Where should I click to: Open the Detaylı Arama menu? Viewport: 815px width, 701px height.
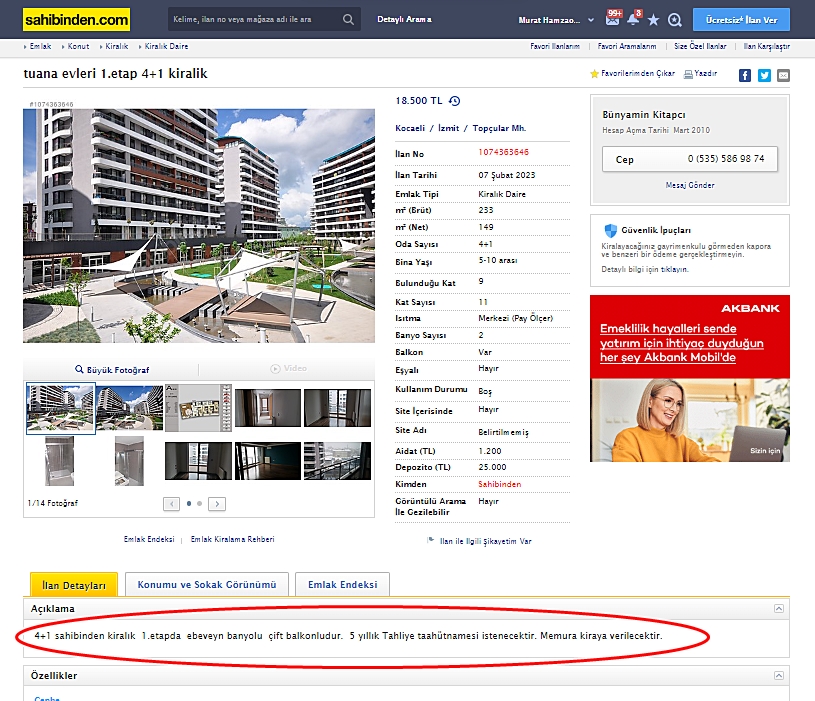click(404, 19)
